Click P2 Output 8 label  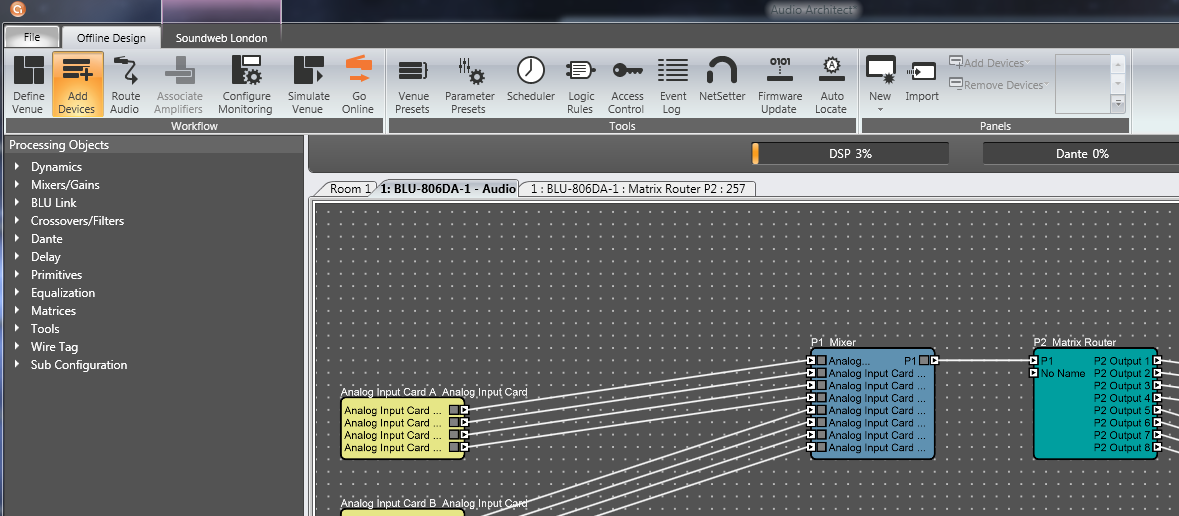click(1122, 448)
